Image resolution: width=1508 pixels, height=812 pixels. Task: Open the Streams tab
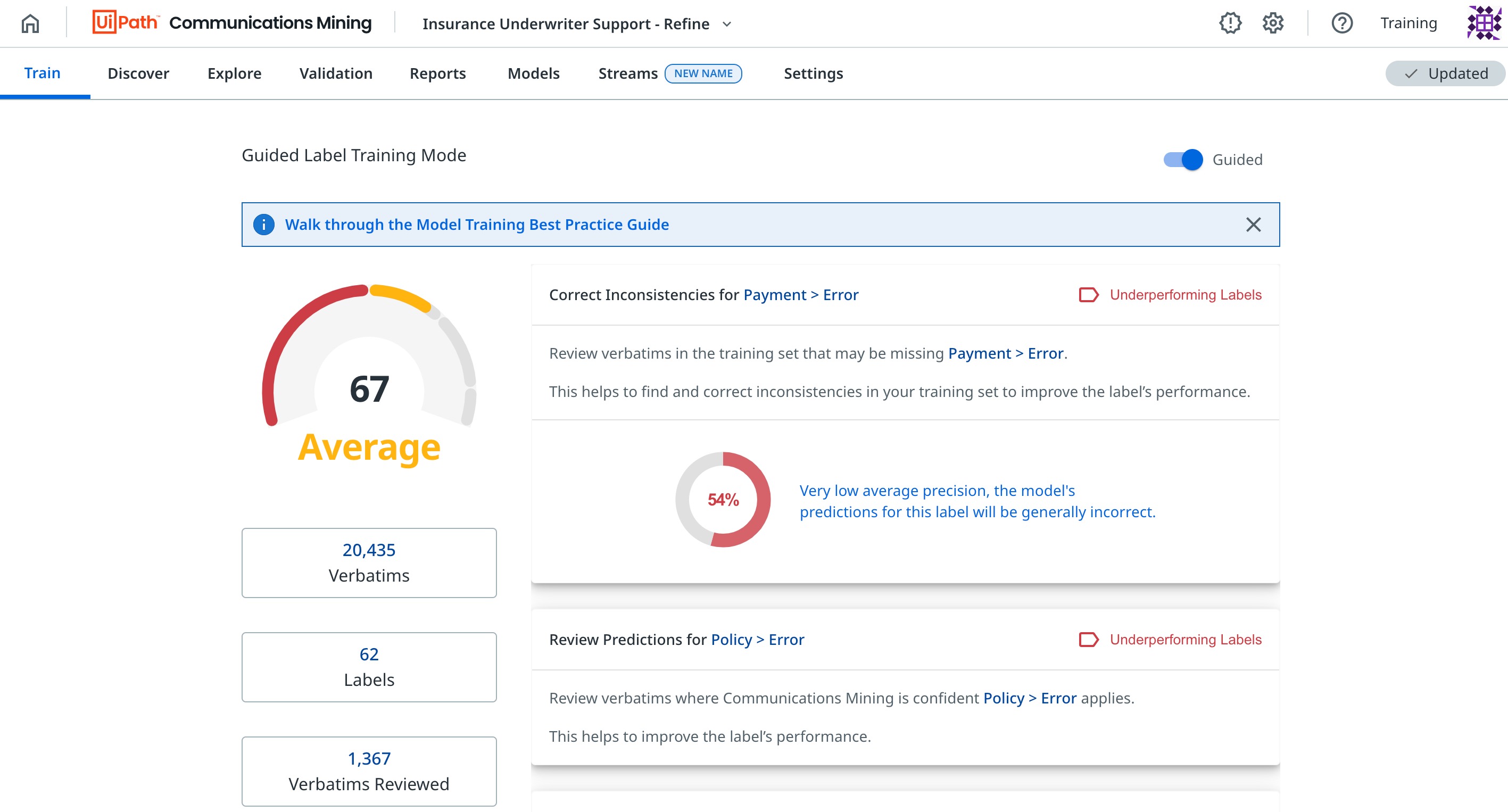point(627,73)
